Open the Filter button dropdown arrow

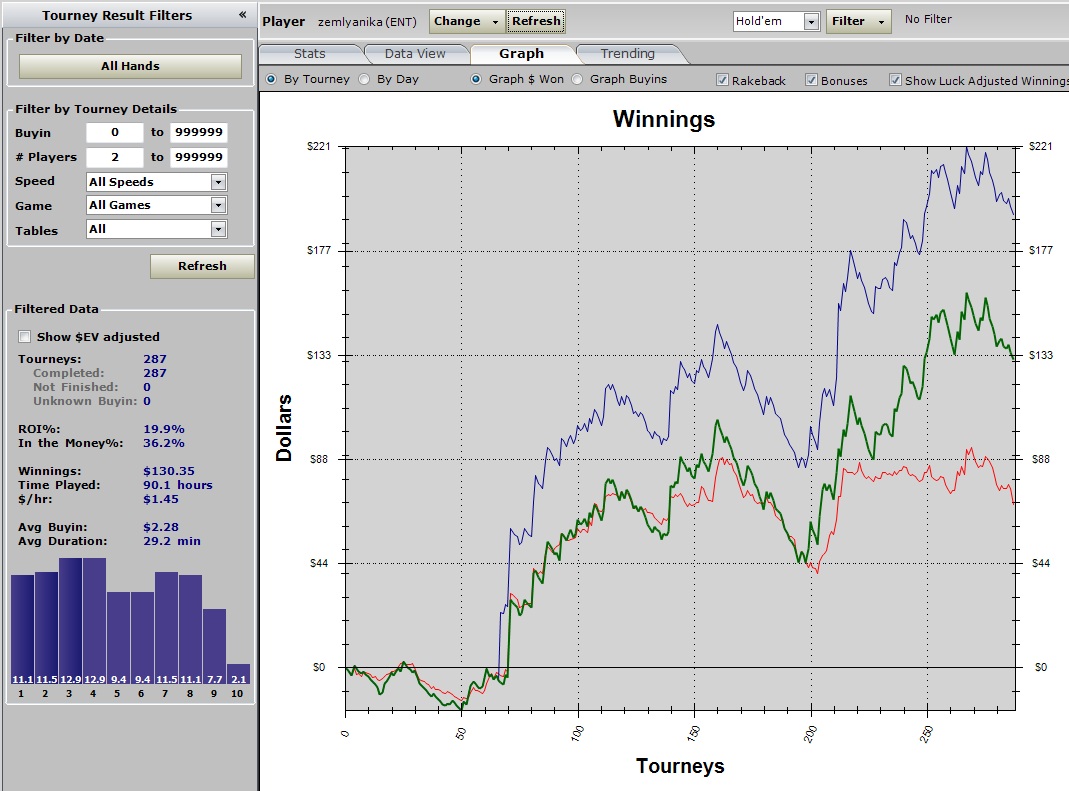pos(881,22)
